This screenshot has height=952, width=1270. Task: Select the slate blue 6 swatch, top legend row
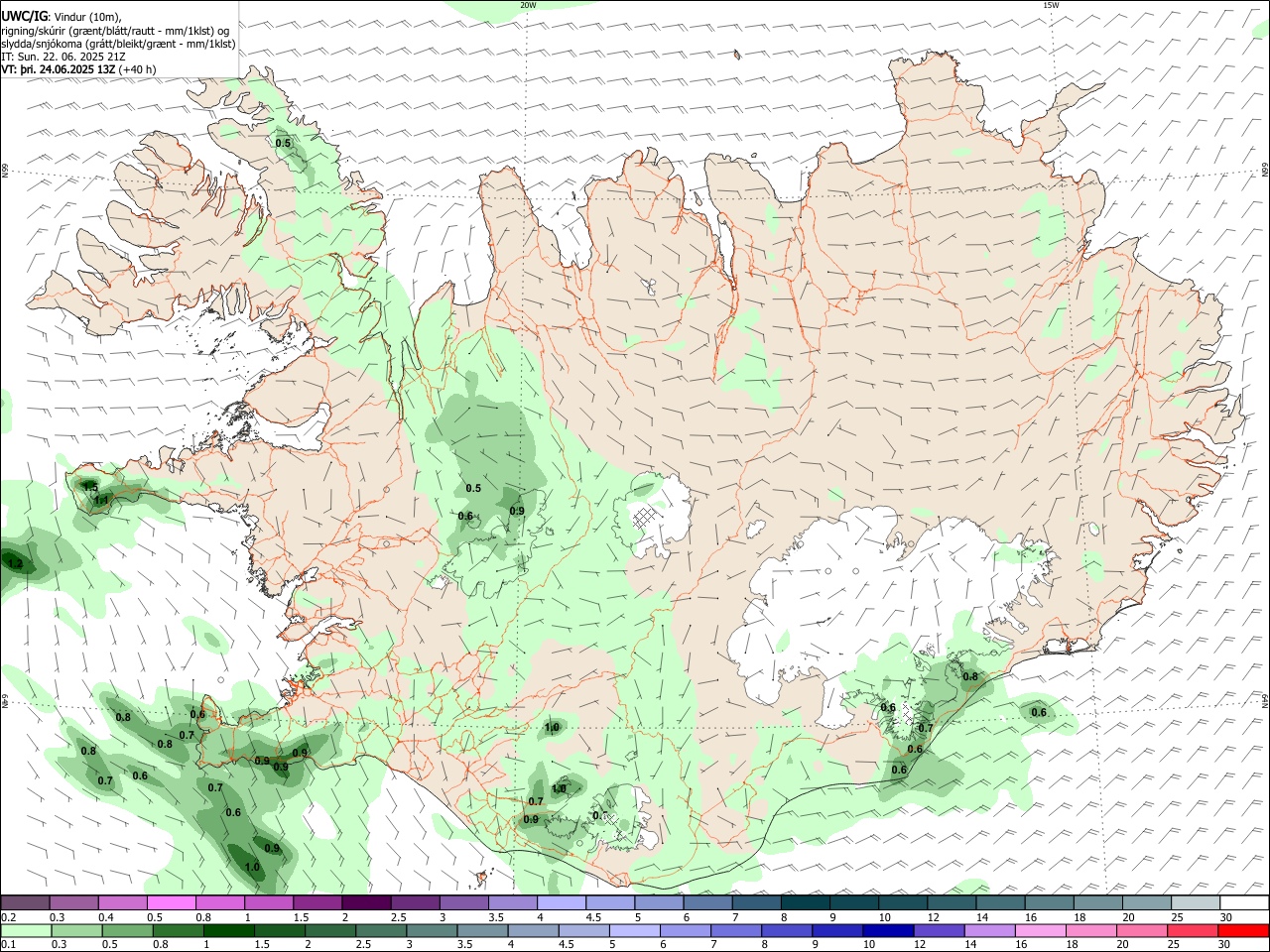point(707,903)
